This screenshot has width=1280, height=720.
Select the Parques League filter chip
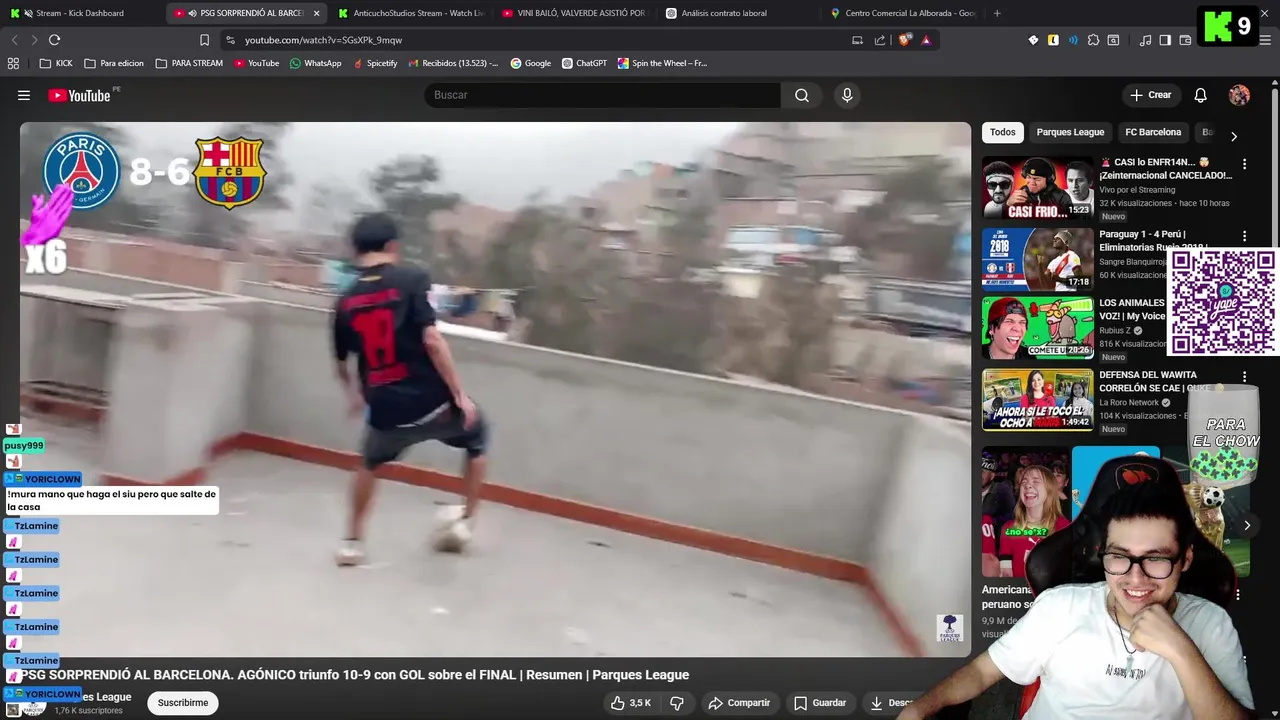1070,132
